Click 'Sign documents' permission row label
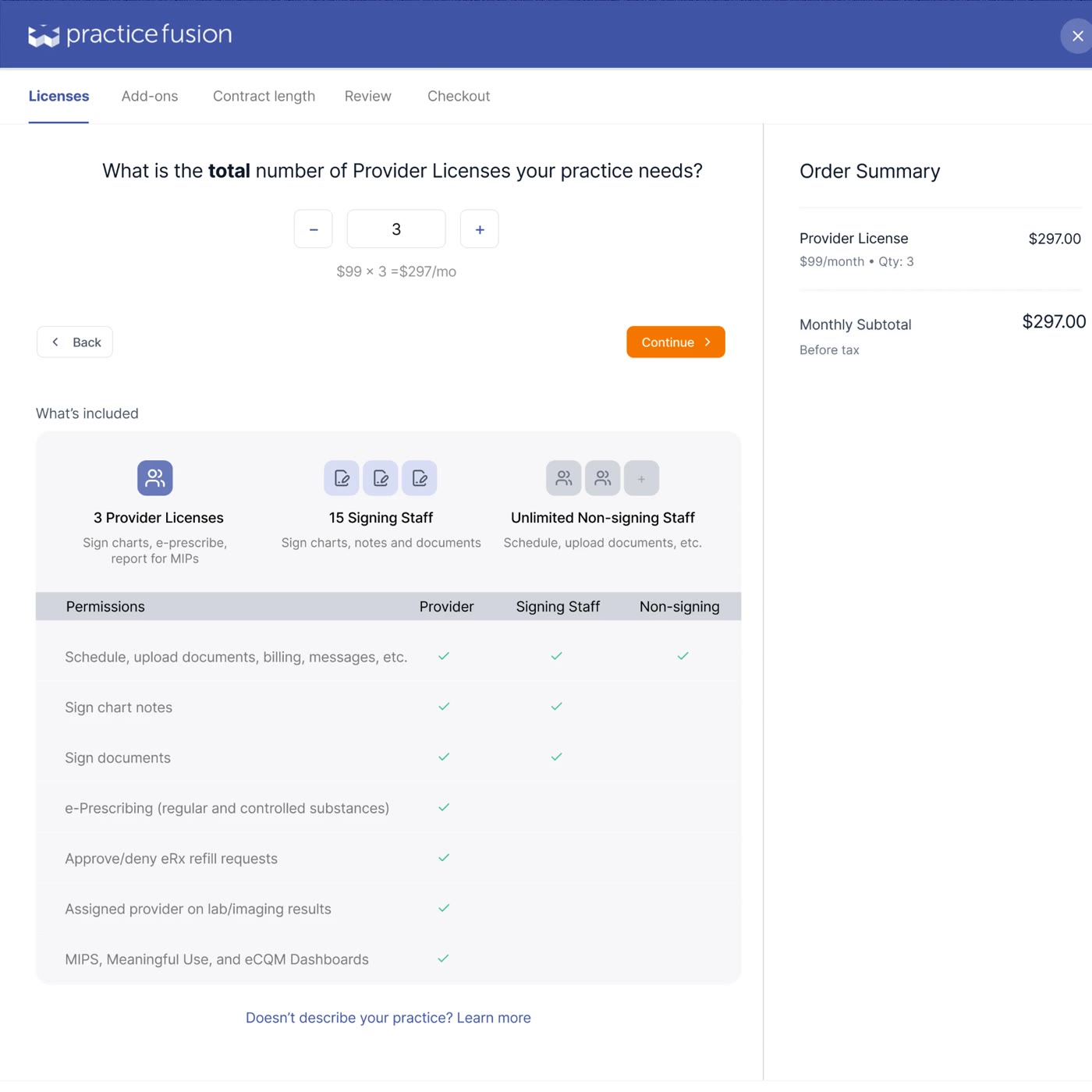 point(118,758)
